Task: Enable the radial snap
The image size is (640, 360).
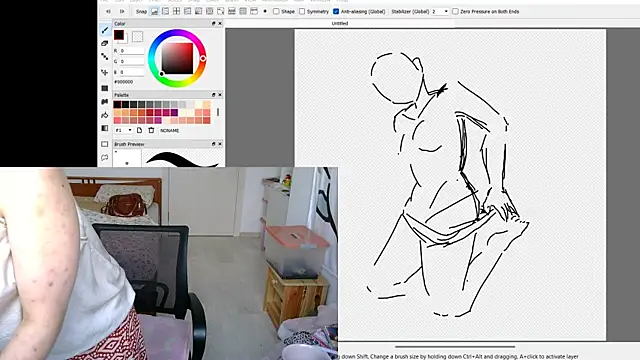Action: [199, 11]
